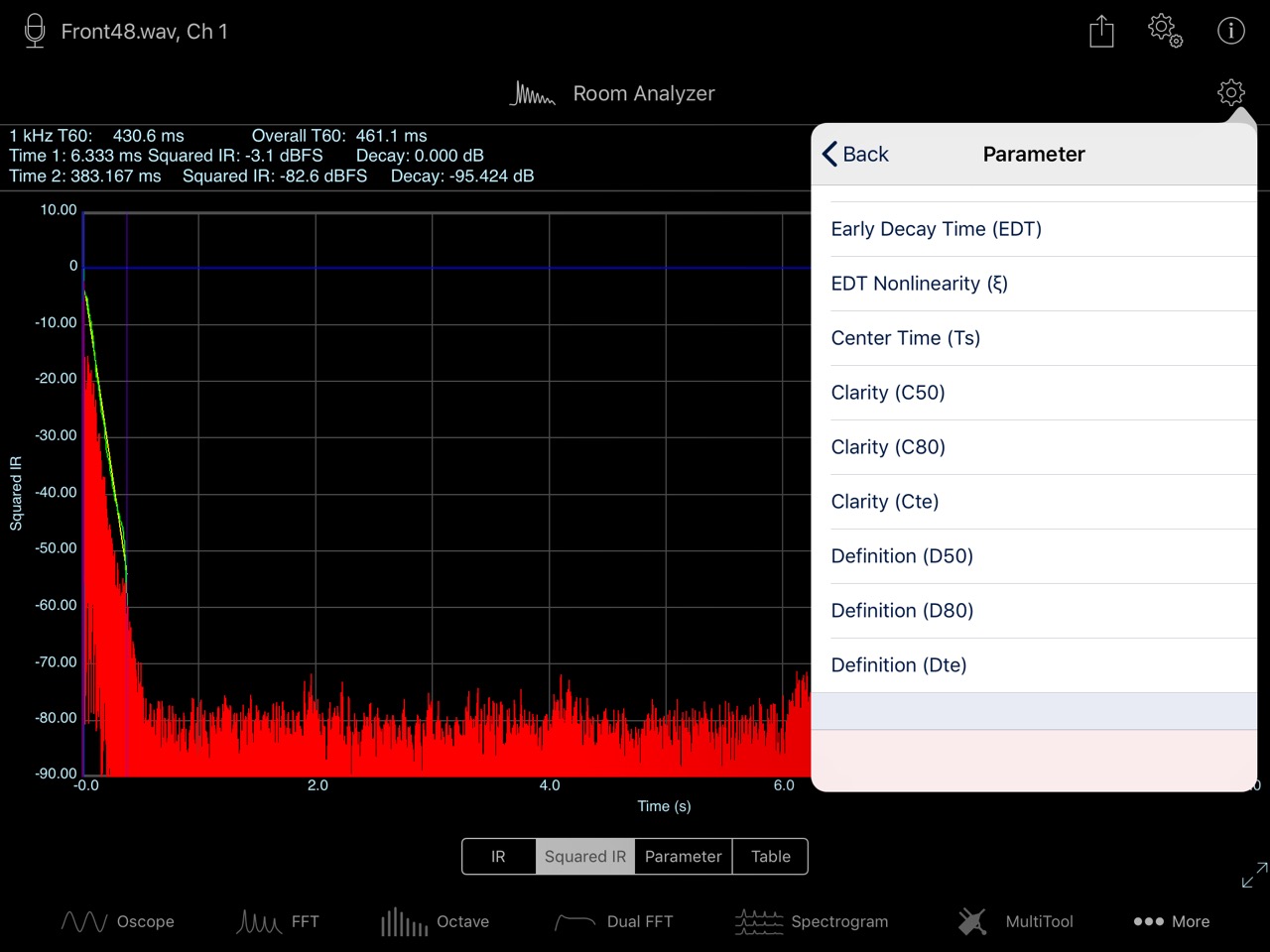The height and width of the screenshot is (952, 1270).
Task: Choose Early Decay Time (EDT)
Action: [936, 229]
